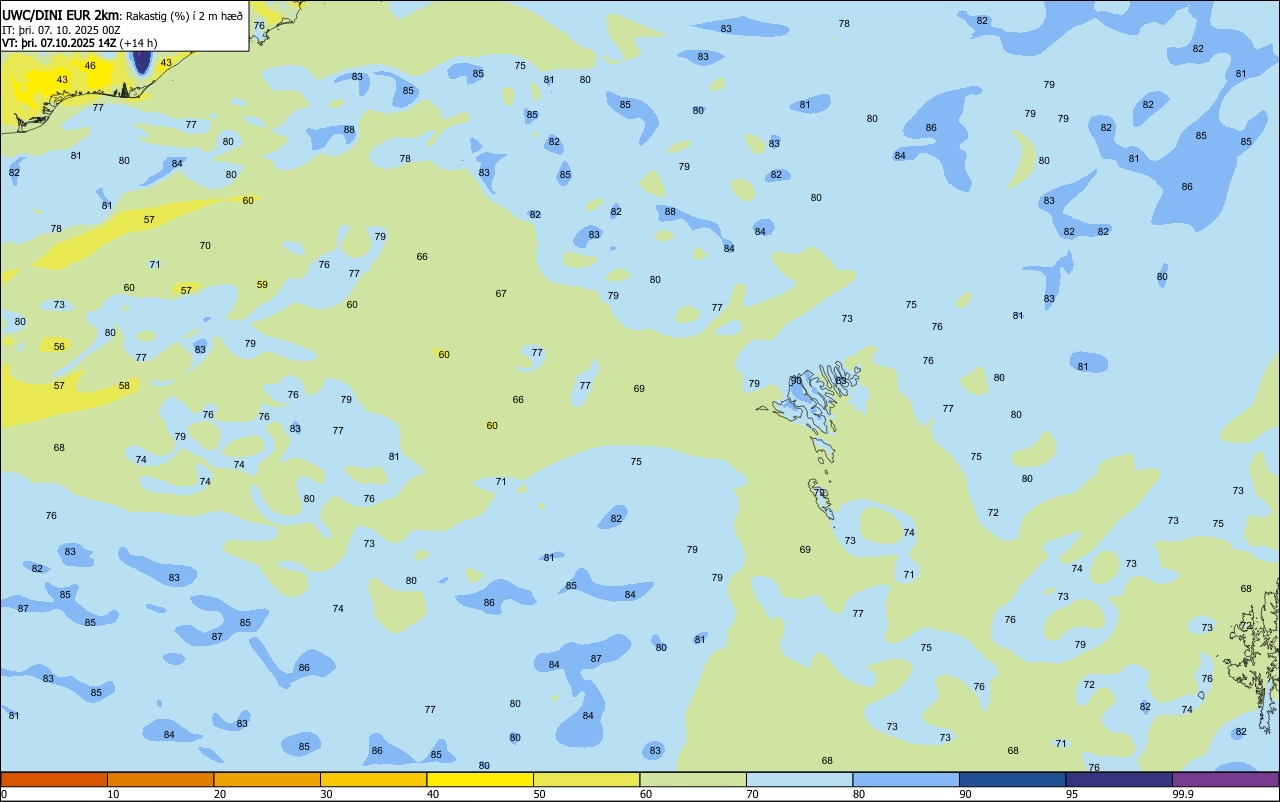Click the '10' legend tick label
1280x802 pixels.
click(113, 794)
